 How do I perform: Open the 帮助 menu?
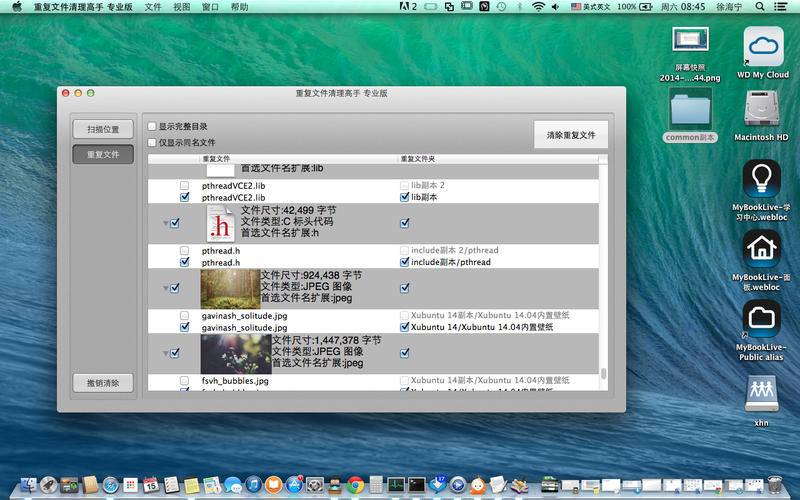[x=239, y=7]
